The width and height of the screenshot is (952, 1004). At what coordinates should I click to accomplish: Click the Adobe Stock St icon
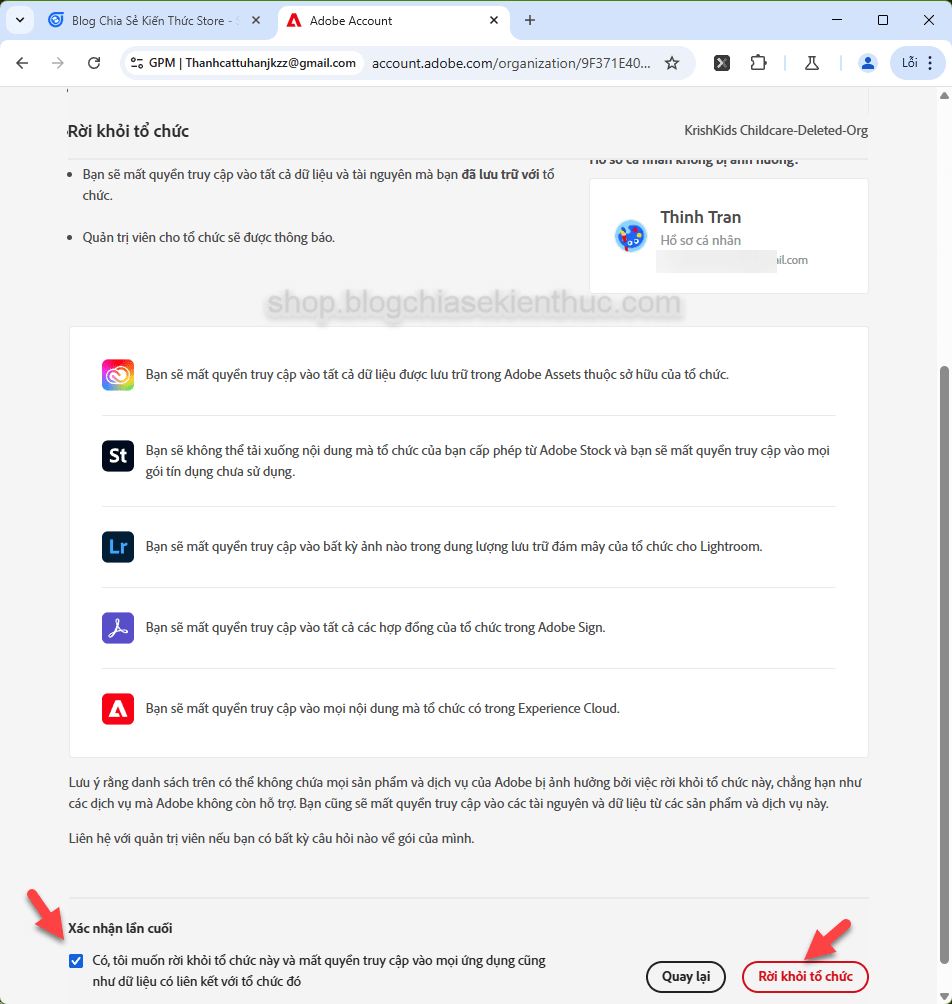[118, 456]
